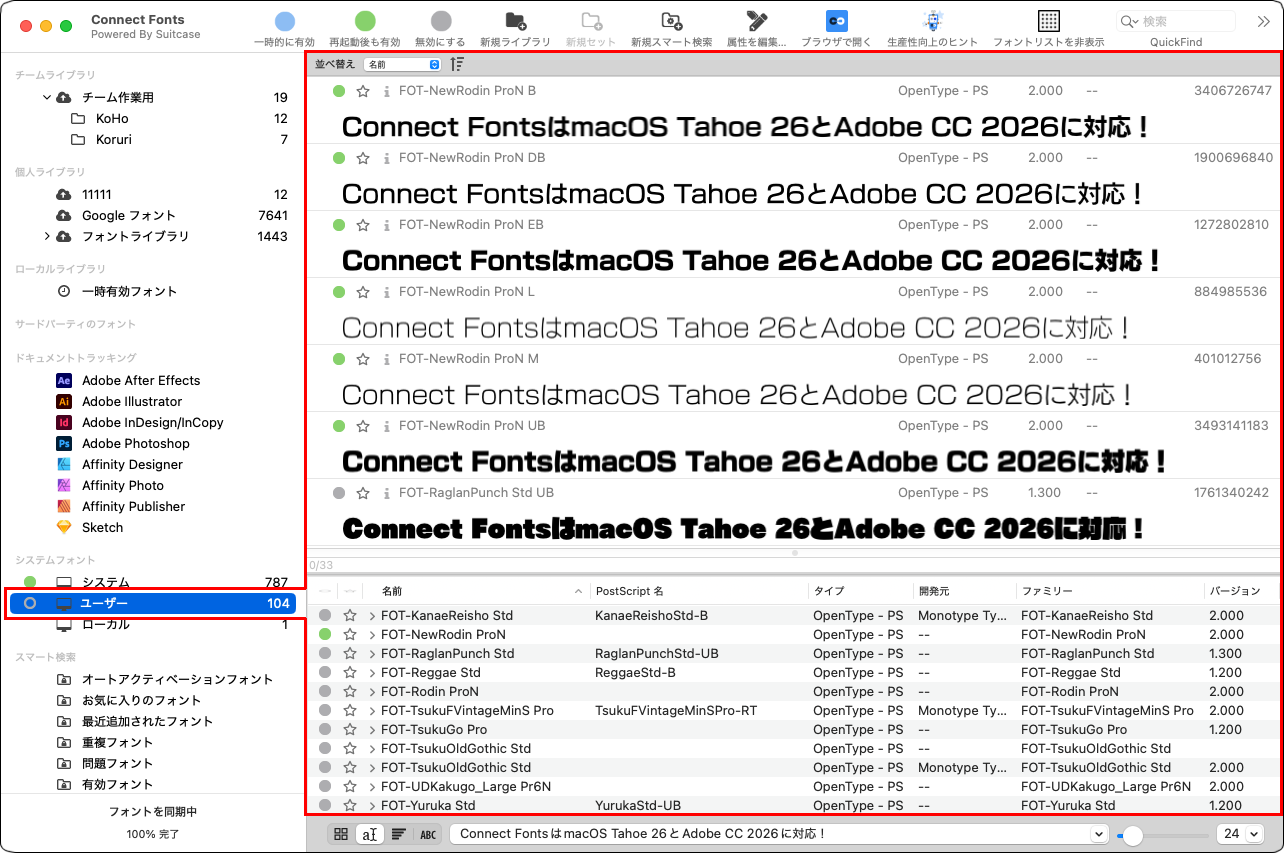
Task: Toggle activation dot for FOT-NewRodin ProN B
Action: pos(339,91)
